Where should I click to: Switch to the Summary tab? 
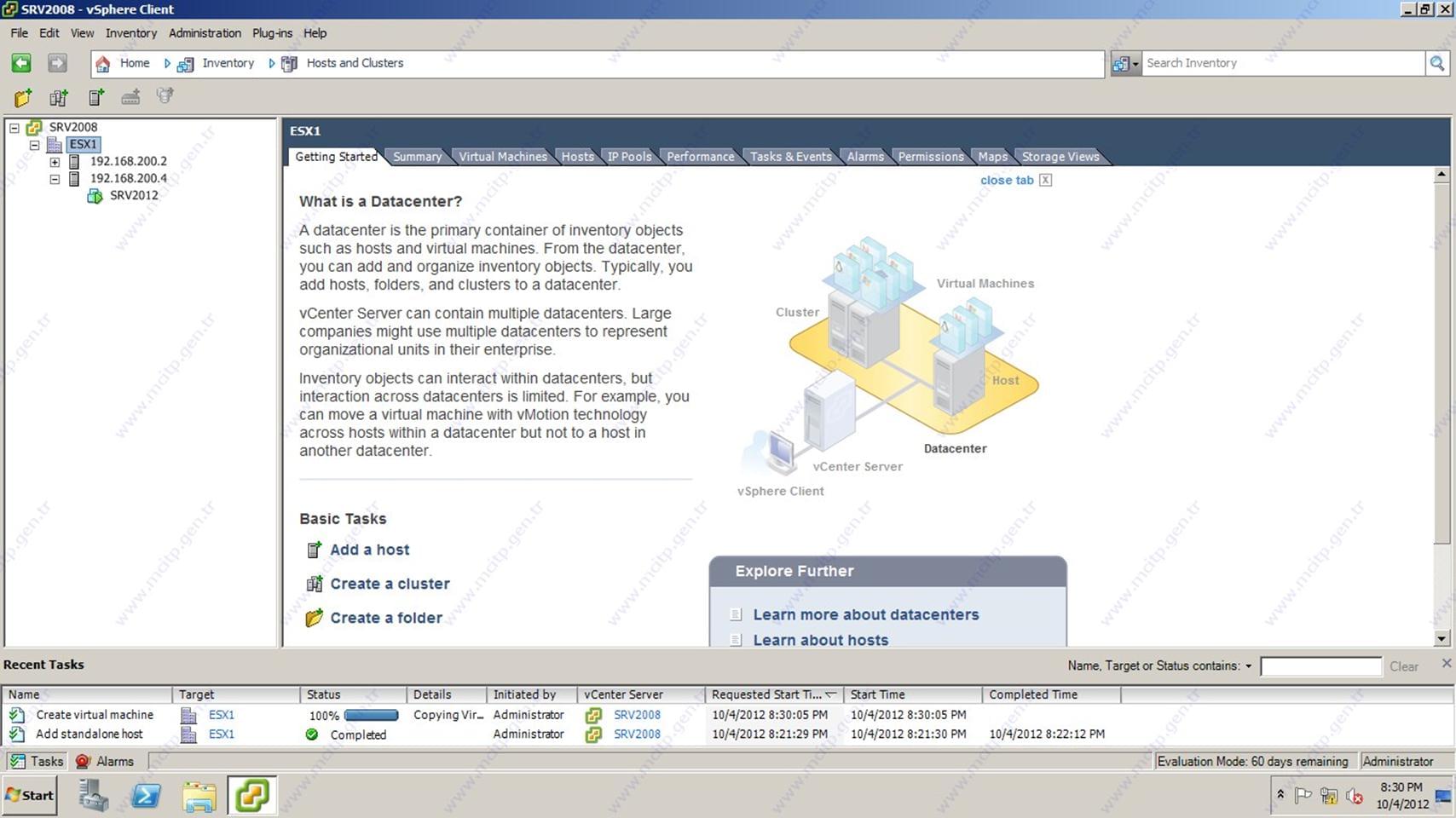point(417,157)
